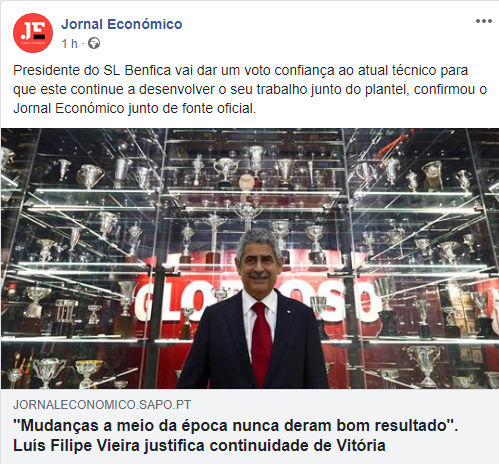Open the post via the 1 h timestamp

point(69,44)
